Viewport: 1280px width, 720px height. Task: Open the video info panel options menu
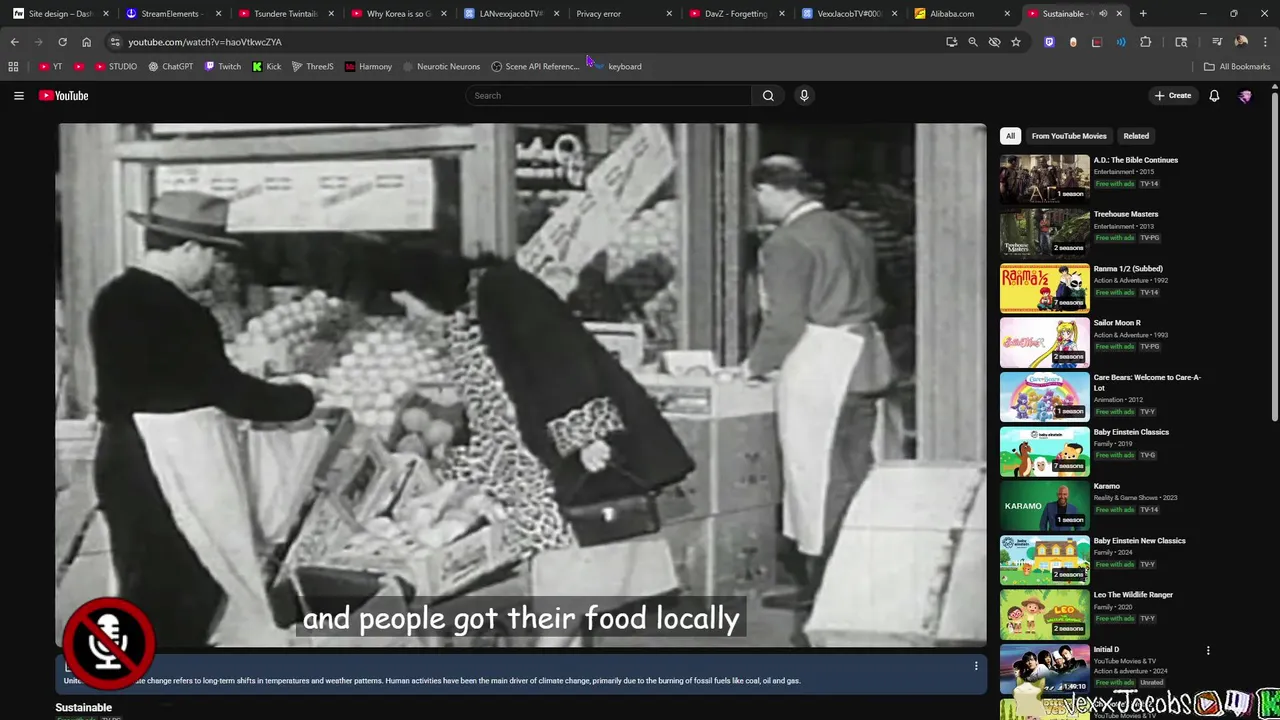pyautogui.click(x=976, y=666)
